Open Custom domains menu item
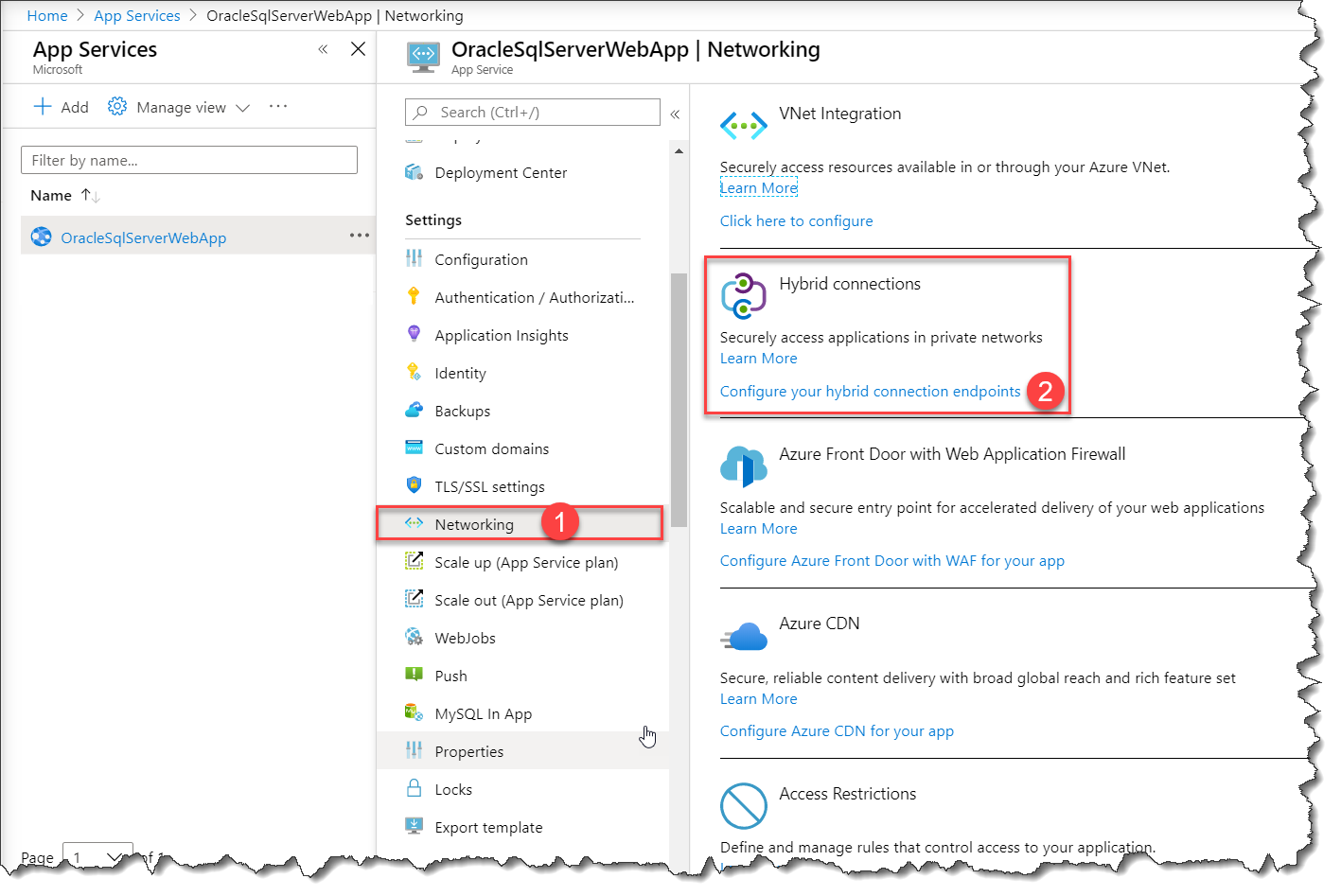This screenshot has height=896, width=1341. tap(491, 448)
